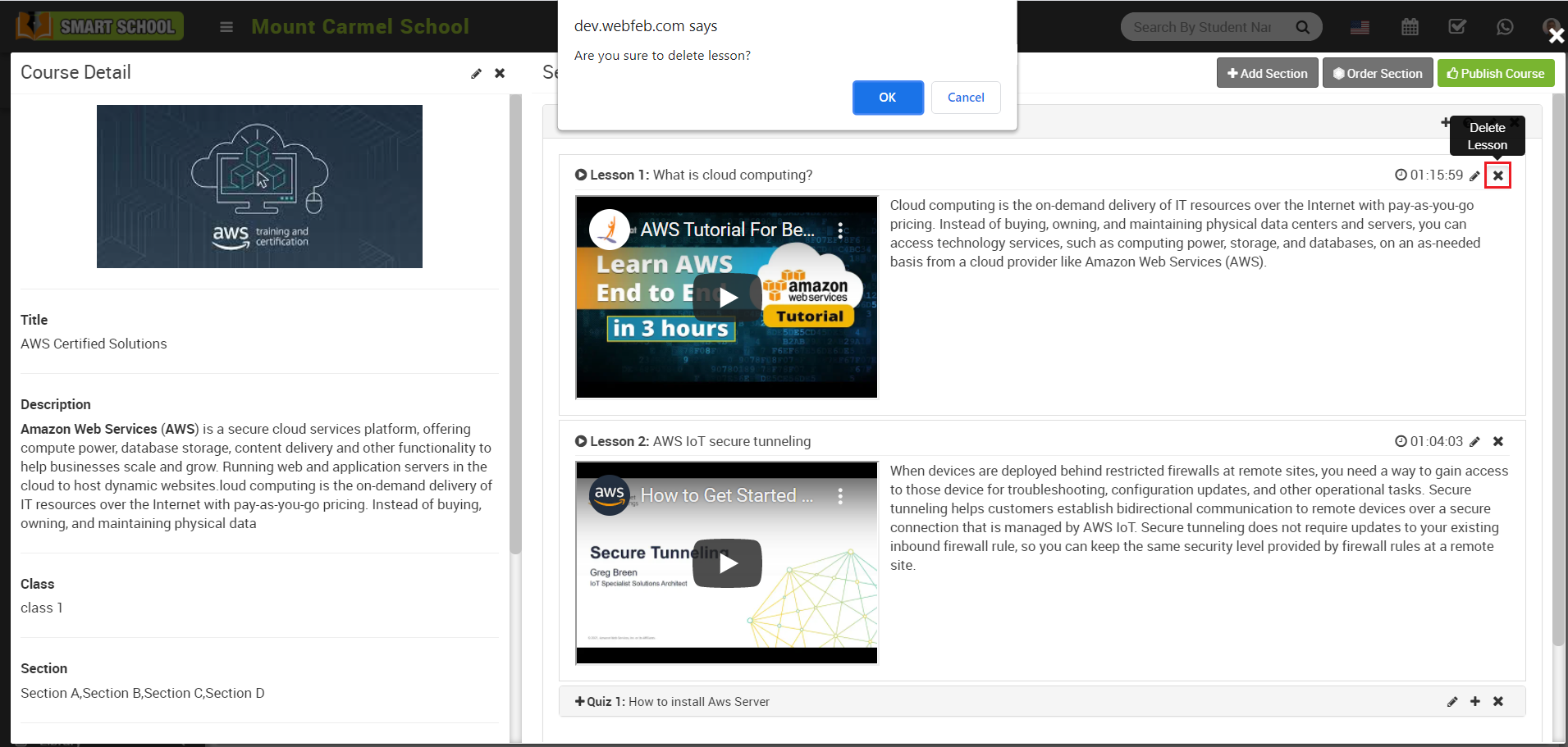Viewport: 1568px width, 747px height.
Task: Close the Course Detail panel
Action: coord(500,73)
